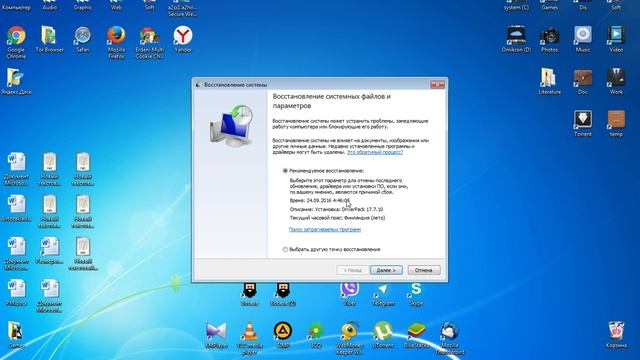
Task: Select the Рекомендуемое восстановление radio option
Action: tap(285, 171)
